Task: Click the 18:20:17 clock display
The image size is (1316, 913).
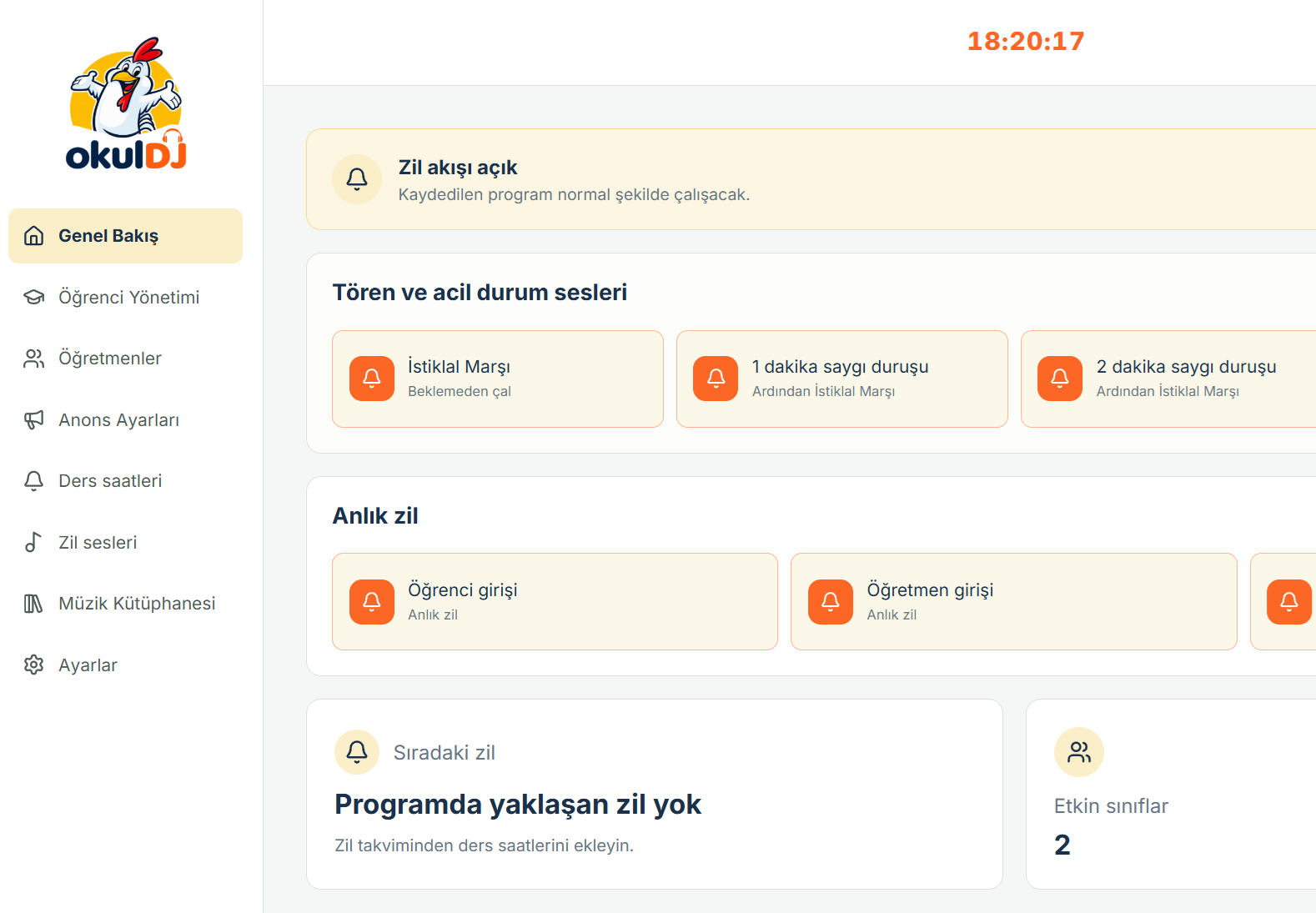Action: (1026, 41)
